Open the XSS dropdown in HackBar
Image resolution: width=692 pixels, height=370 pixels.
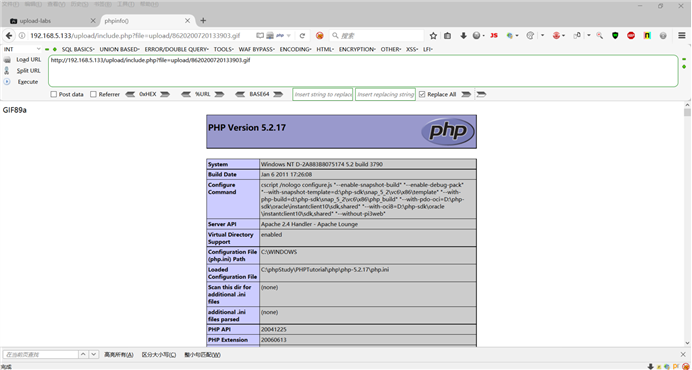point(412,49)
